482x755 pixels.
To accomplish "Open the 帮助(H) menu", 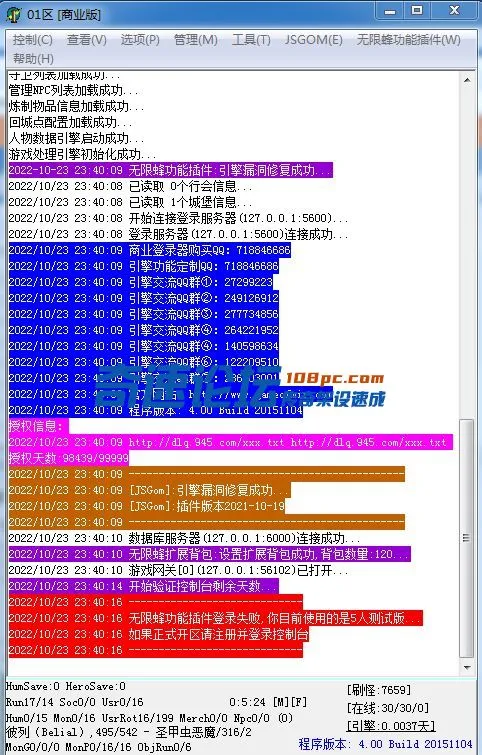I will (33, 58).
